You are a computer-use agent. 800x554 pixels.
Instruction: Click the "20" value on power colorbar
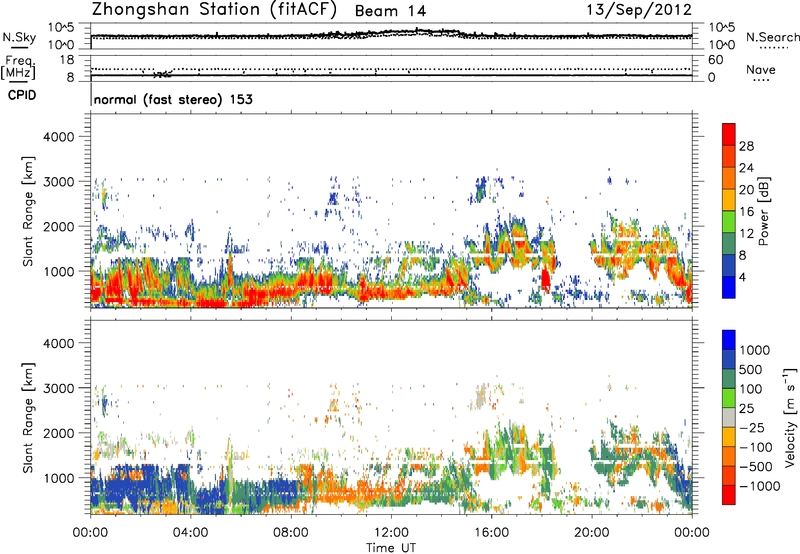746,190
